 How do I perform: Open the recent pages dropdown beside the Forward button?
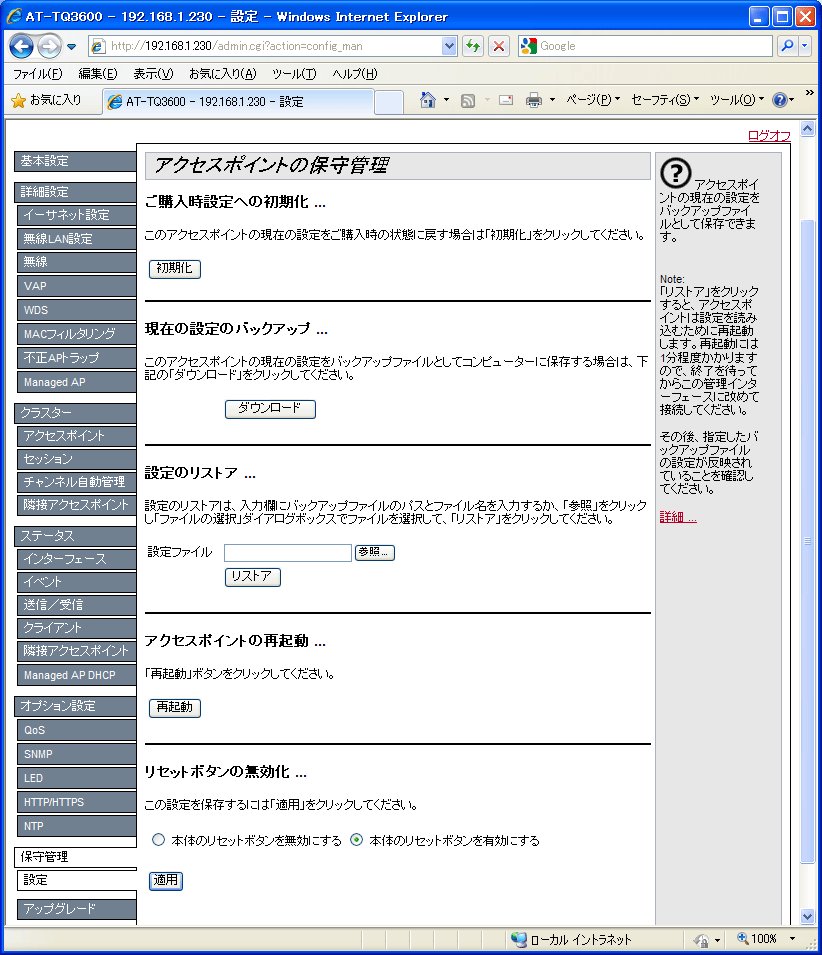coord(71,47)
